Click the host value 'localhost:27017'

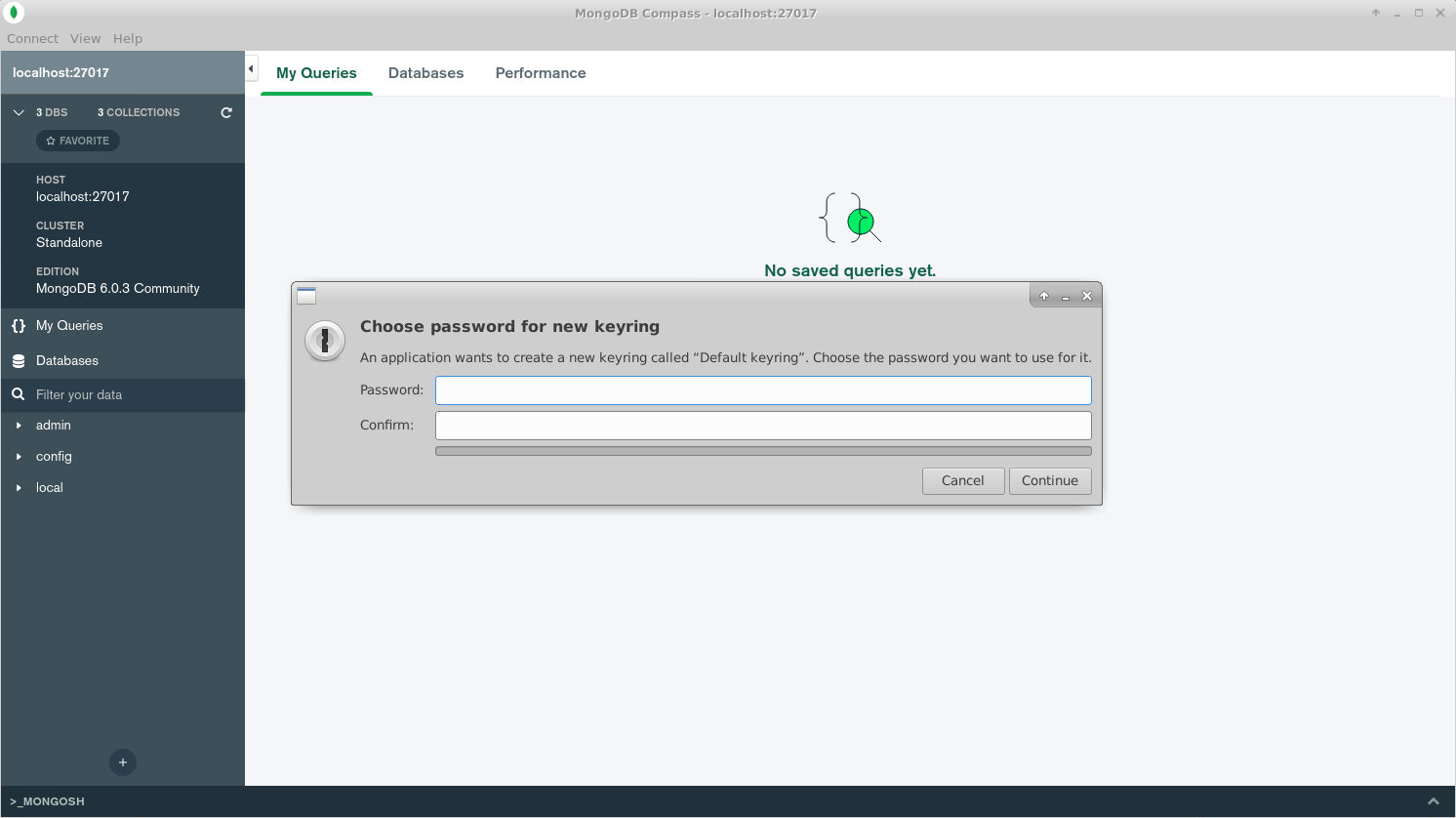click(83, 196)
